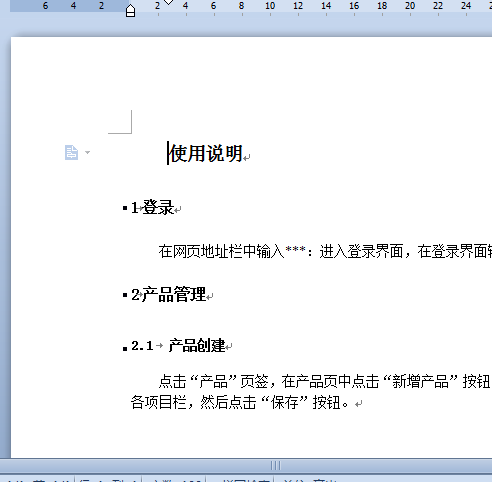
Task: Click the *** placeholder text in the paragraph
Action: [x=296, y=250]
